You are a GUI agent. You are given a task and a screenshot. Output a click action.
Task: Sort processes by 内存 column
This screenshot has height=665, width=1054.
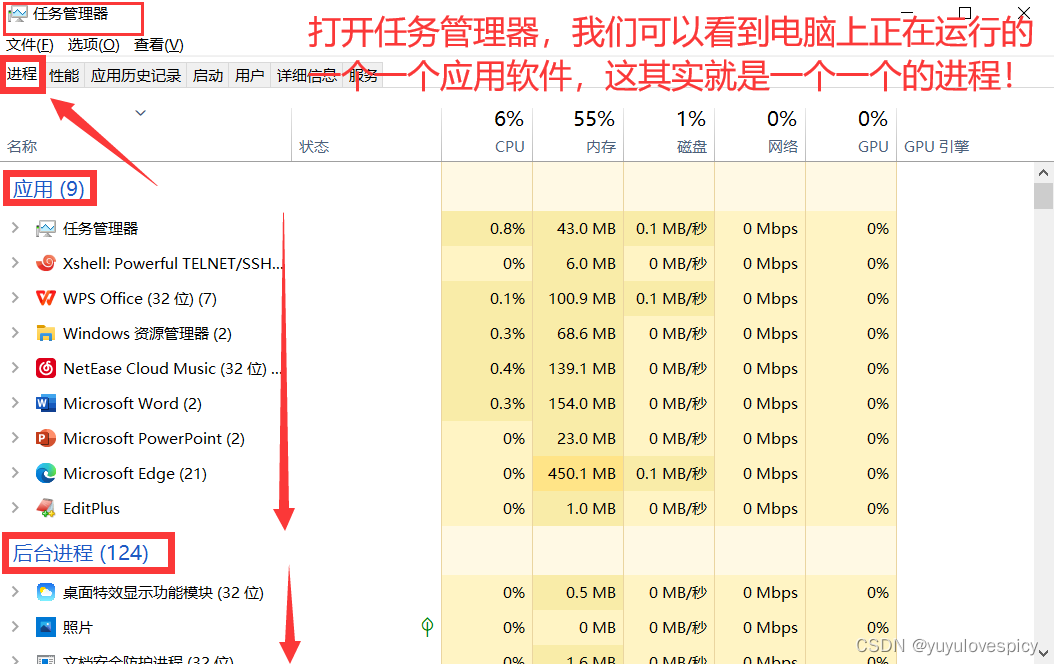578,134
